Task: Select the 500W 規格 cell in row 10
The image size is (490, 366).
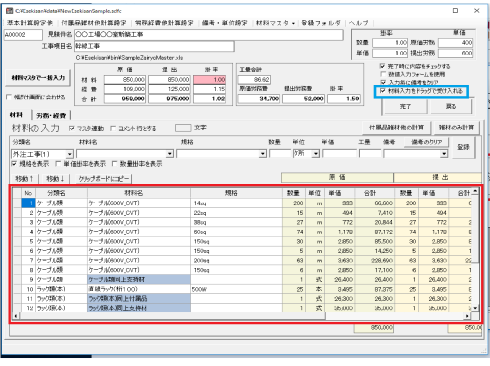Action: click(x=236, y=289)
